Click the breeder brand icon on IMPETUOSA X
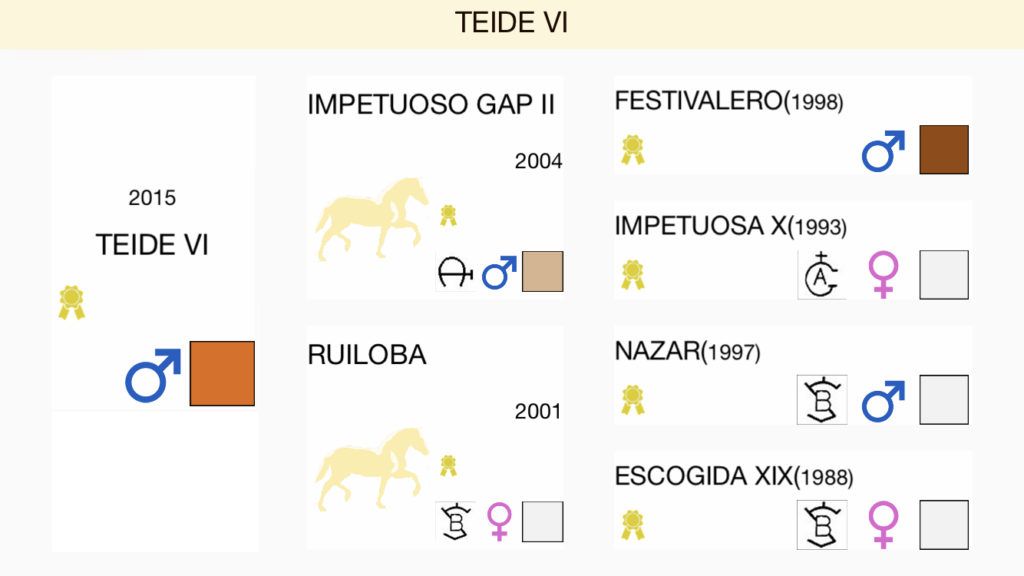 coord(822,275)
